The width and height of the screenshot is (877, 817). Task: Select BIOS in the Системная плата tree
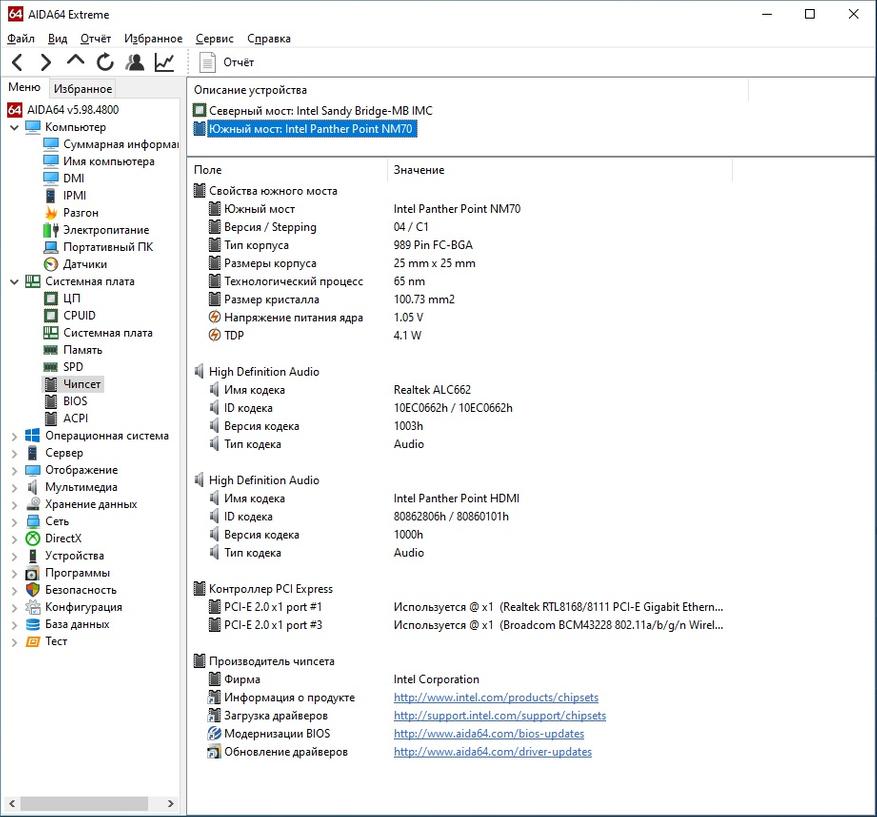75,402
